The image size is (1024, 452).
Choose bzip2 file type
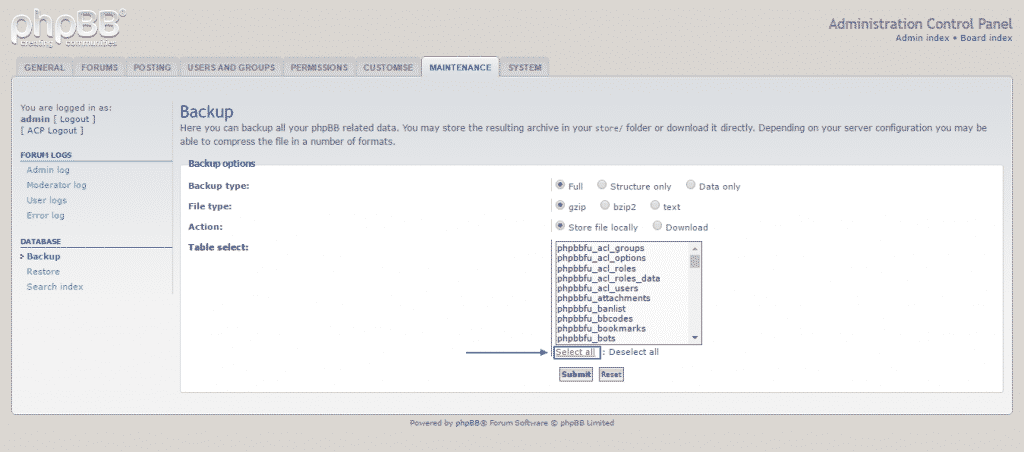point(605,206)
